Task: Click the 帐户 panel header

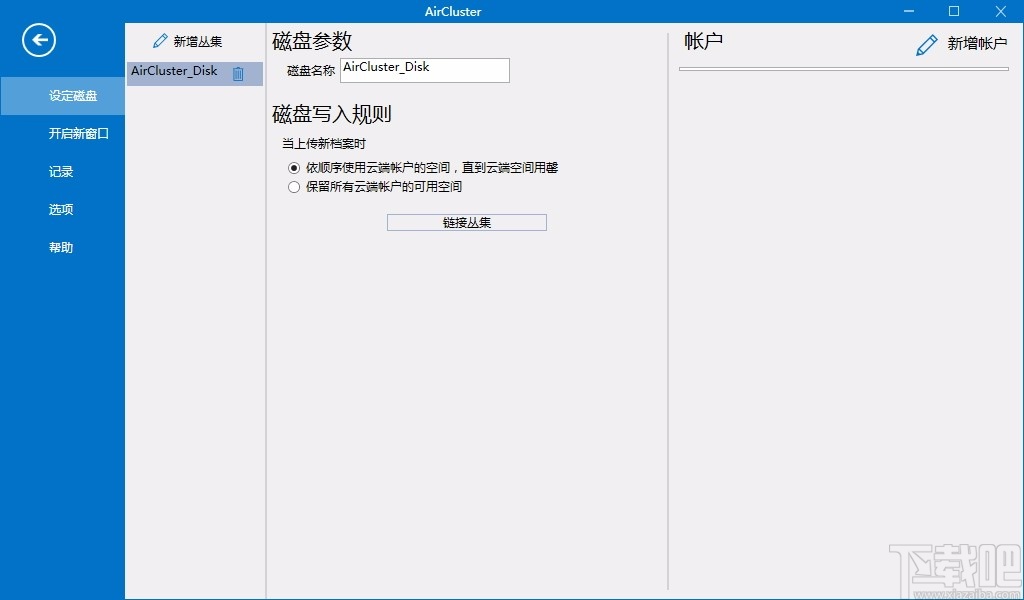Action: pos(702,41)
